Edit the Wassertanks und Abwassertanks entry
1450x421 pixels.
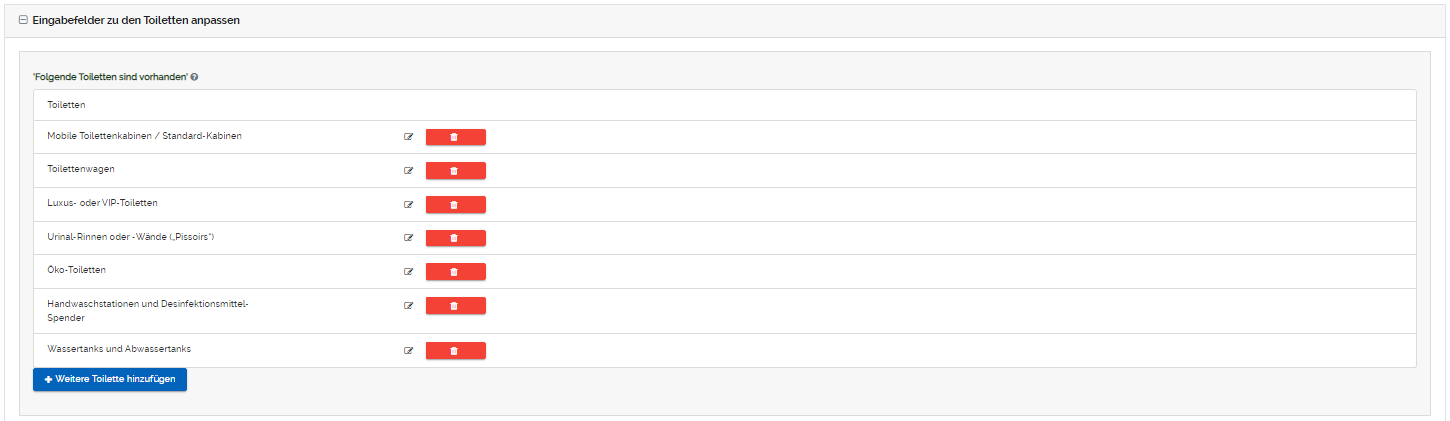pos(408,351)
